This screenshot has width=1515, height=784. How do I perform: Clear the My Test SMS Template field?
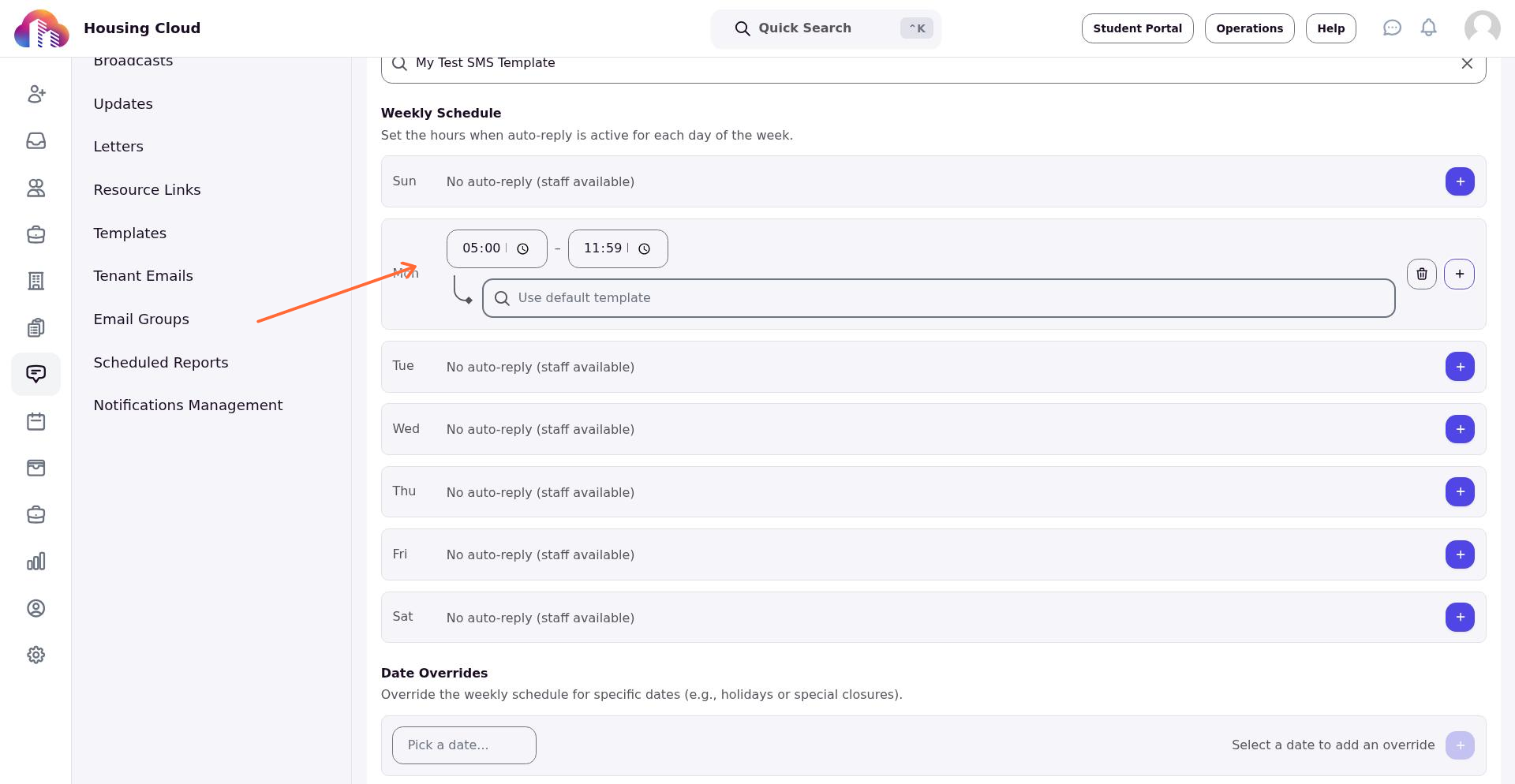tap(1467, 63)
